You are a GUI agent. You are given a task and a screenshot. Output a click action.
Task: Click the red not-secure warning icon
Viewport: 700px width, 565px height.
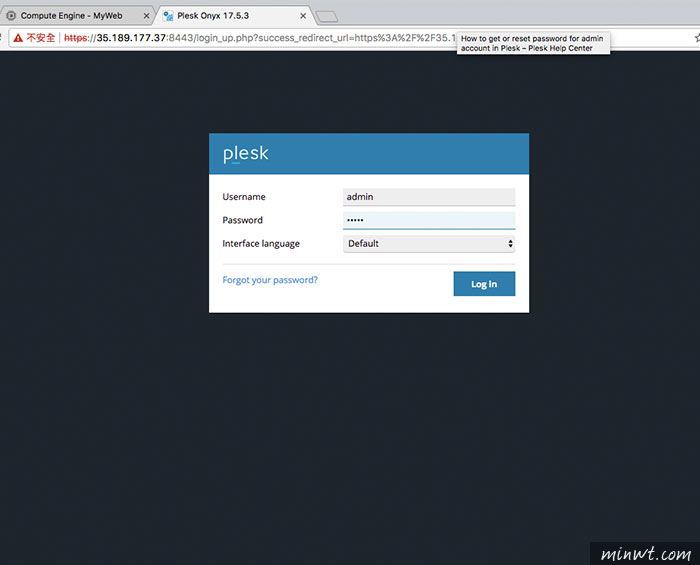[x=18, y=38]
